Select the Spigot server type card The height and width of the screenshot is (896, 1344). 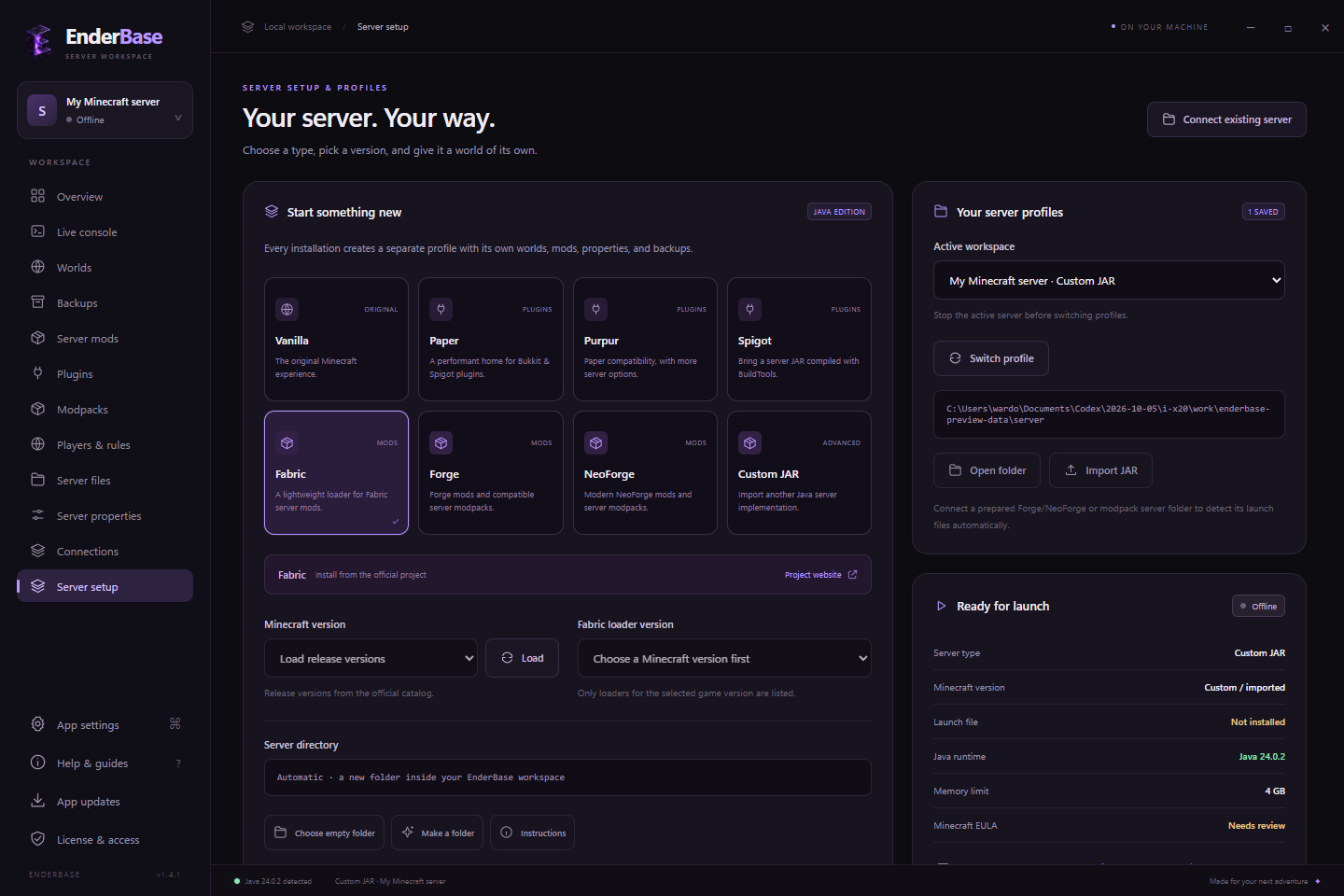(x=799, y=340)
